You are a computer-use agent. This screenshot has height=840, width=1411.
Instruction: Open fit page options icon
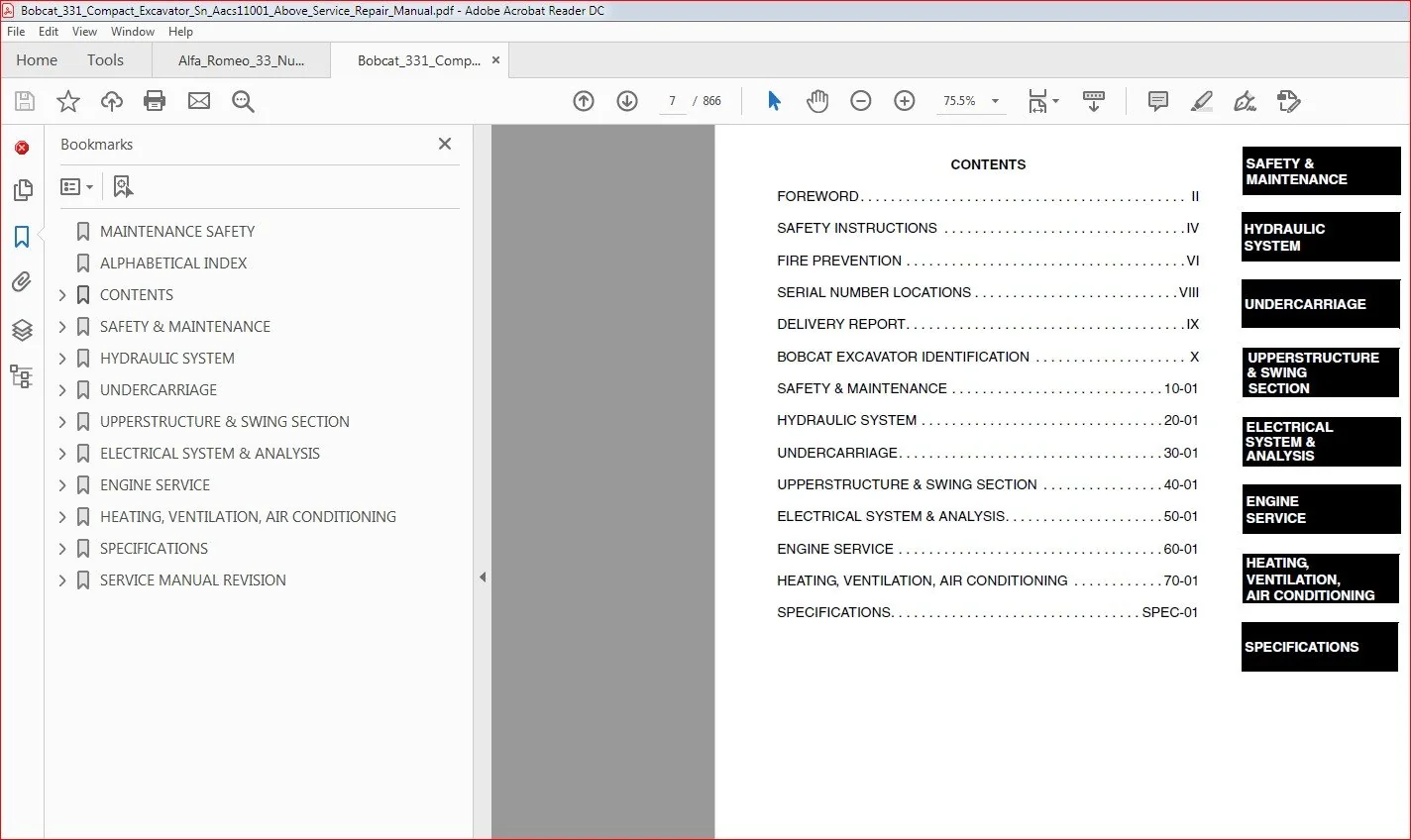pyautogui.click(x=1042, y=101)
